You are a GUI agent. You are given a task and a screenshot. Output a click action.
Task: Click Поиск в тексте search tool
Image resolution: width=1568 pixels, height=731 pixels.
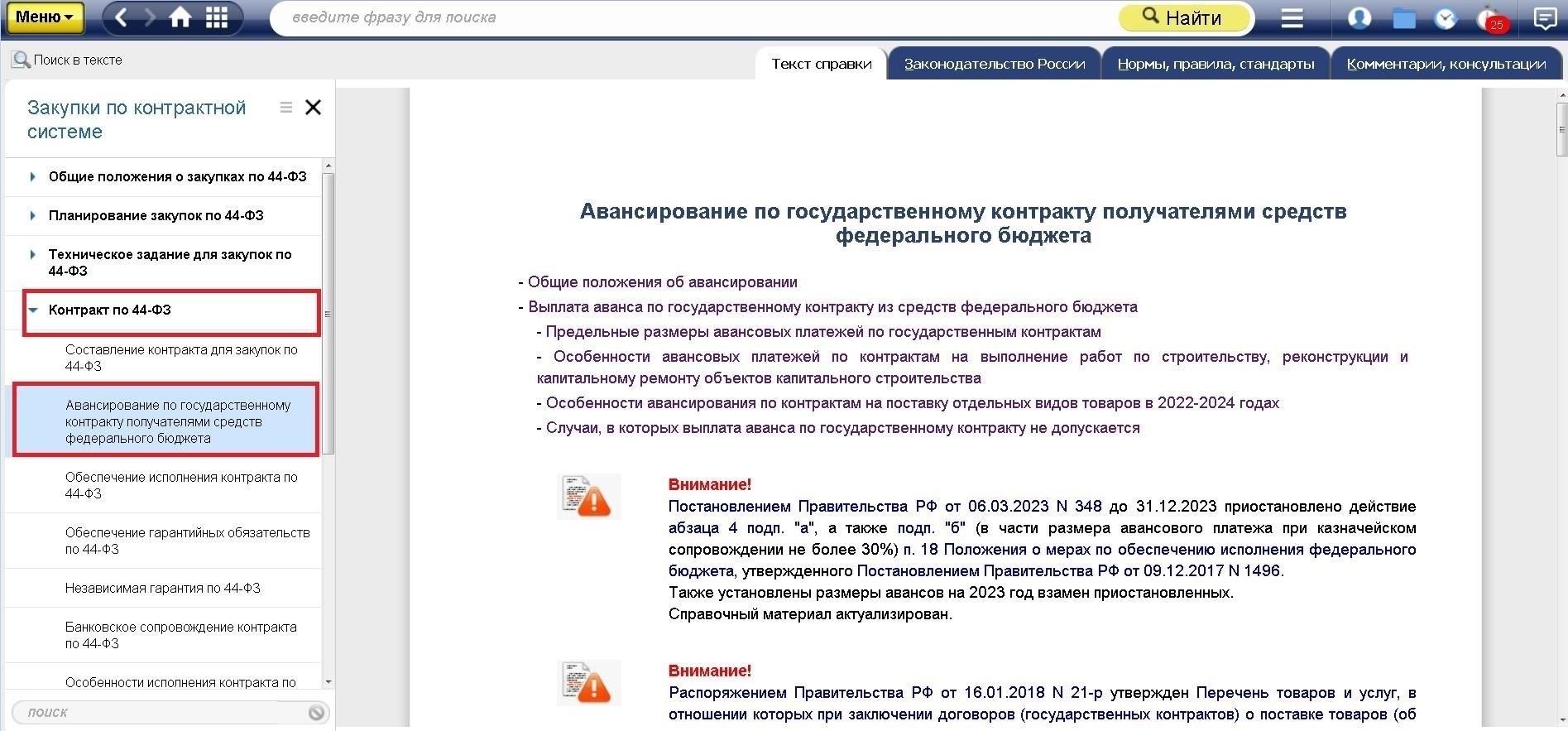pyautogui.click(x=67, y=60)
